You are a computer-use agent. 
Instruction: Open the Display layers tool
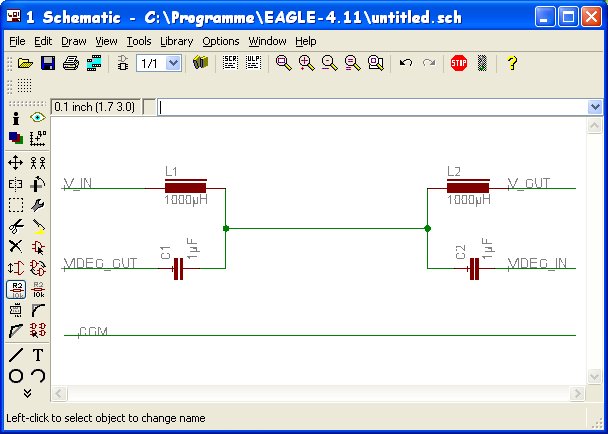point(16,138)
